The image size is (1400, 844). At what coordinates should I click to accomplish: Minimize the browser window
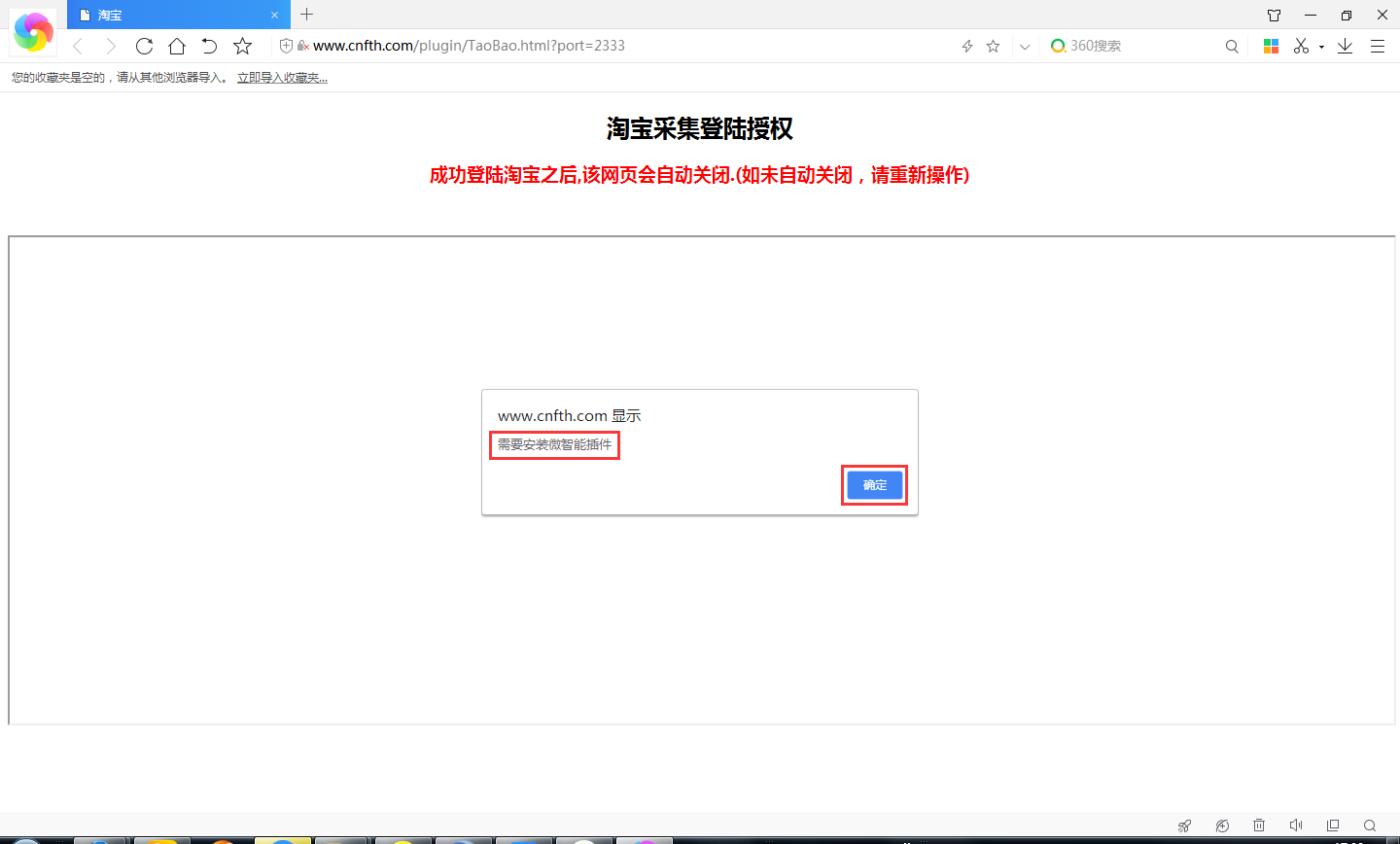(x=1311, y=15)
